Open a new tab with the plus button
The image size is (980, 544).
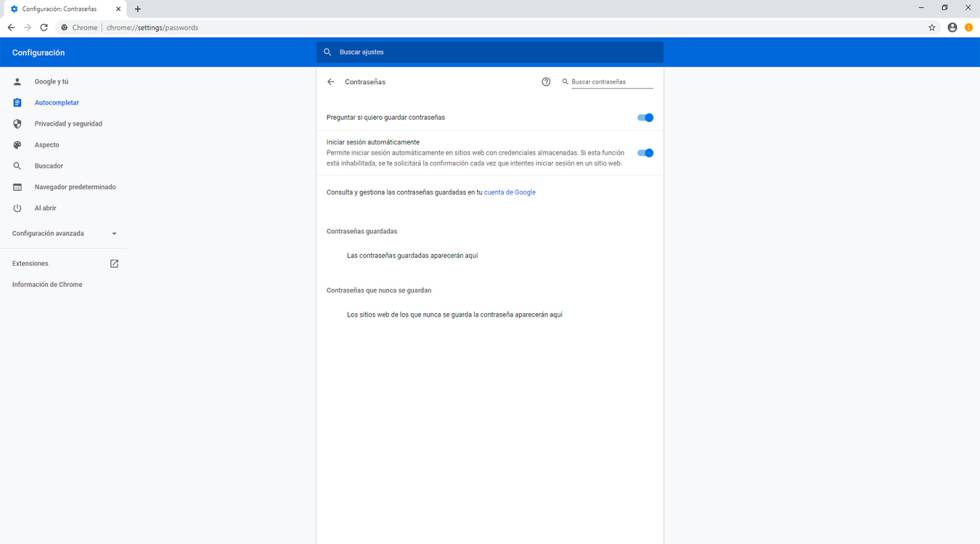[138, 9]
